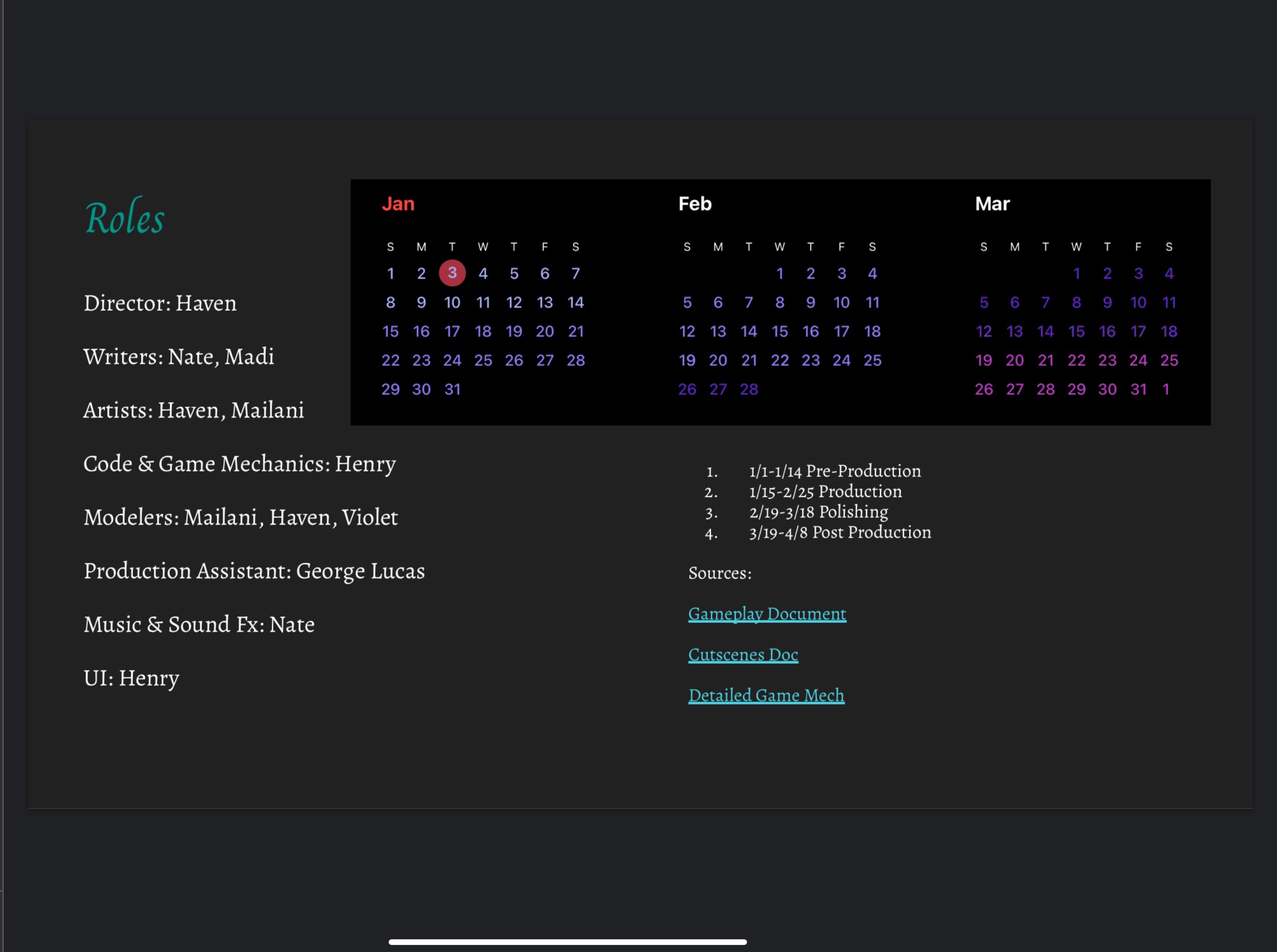
Task: Click the 1/1-1/14 Pre-Production list item
Action: 835,471
